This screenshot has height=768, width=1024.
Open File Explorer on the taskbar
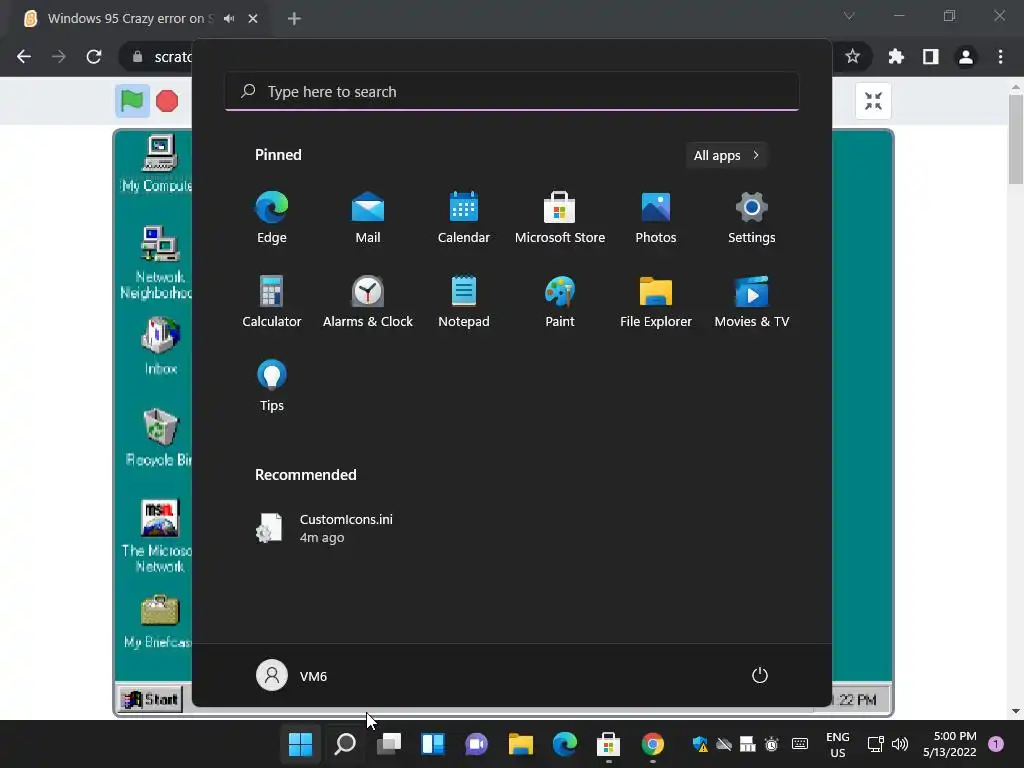point(521,744)
